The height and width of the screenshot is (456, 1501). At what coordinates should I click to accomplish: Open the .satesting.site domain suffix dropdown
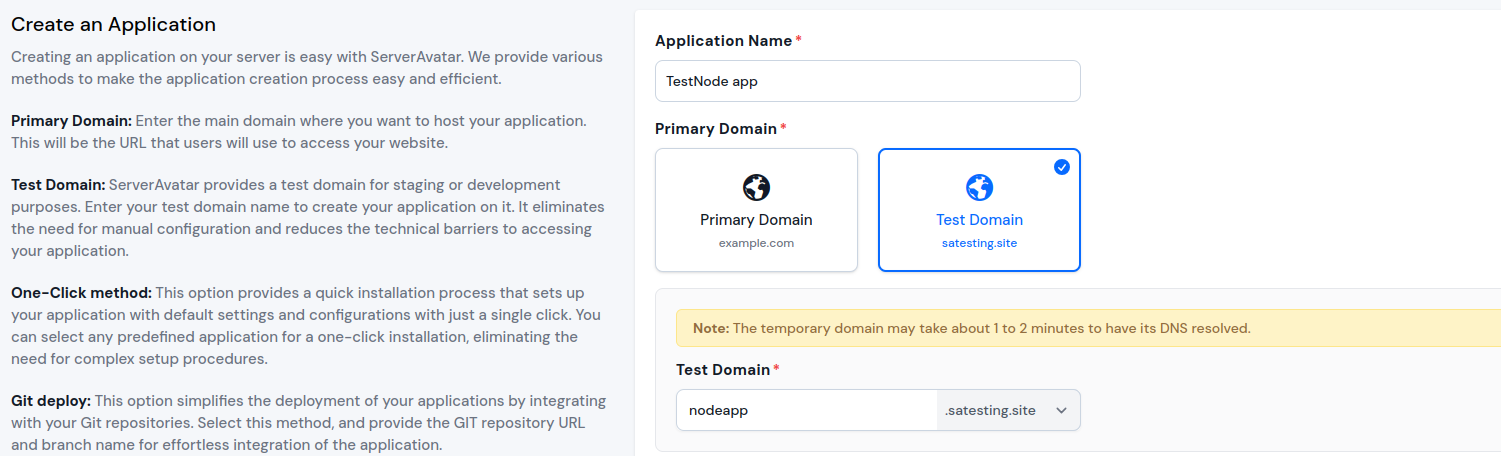1008,410
